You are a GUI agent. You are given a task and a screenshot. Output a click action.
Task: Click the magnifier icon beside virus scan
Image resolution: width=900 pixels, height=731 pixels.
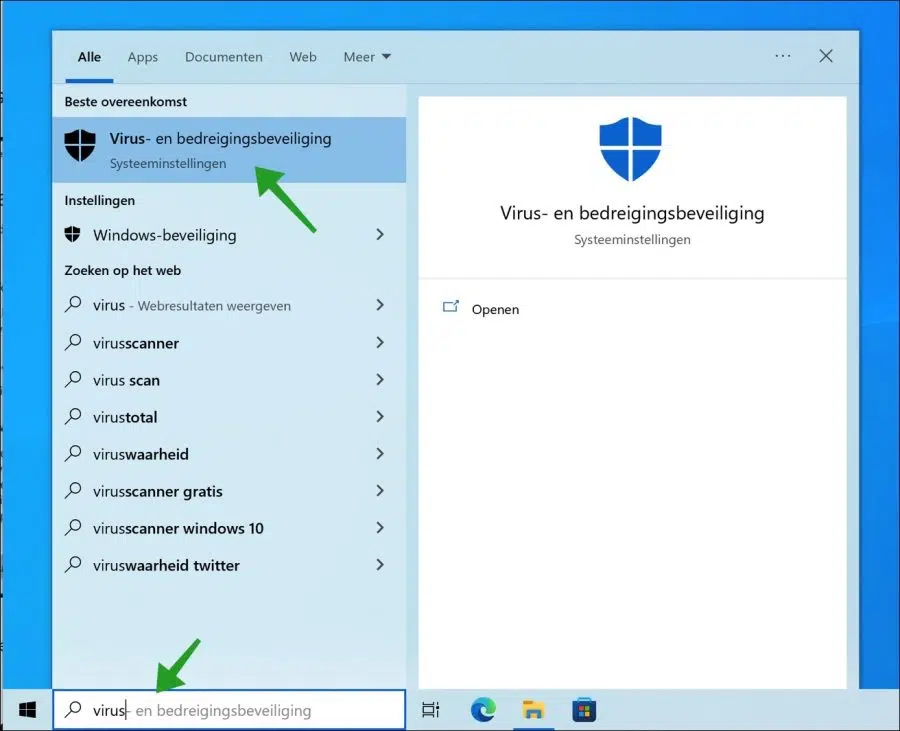(x=73, y=379)
